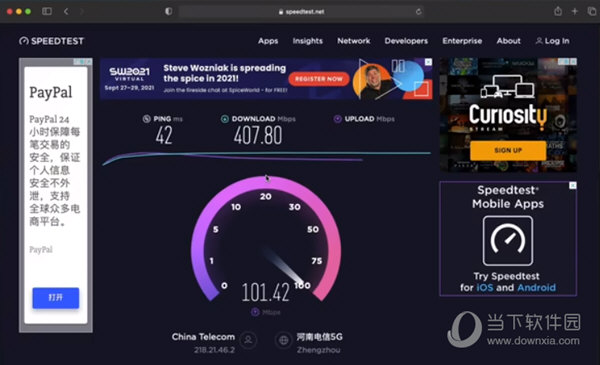Open a new tab with plus icon
Viewport: 600px width, 365px height.
(574, 11)
